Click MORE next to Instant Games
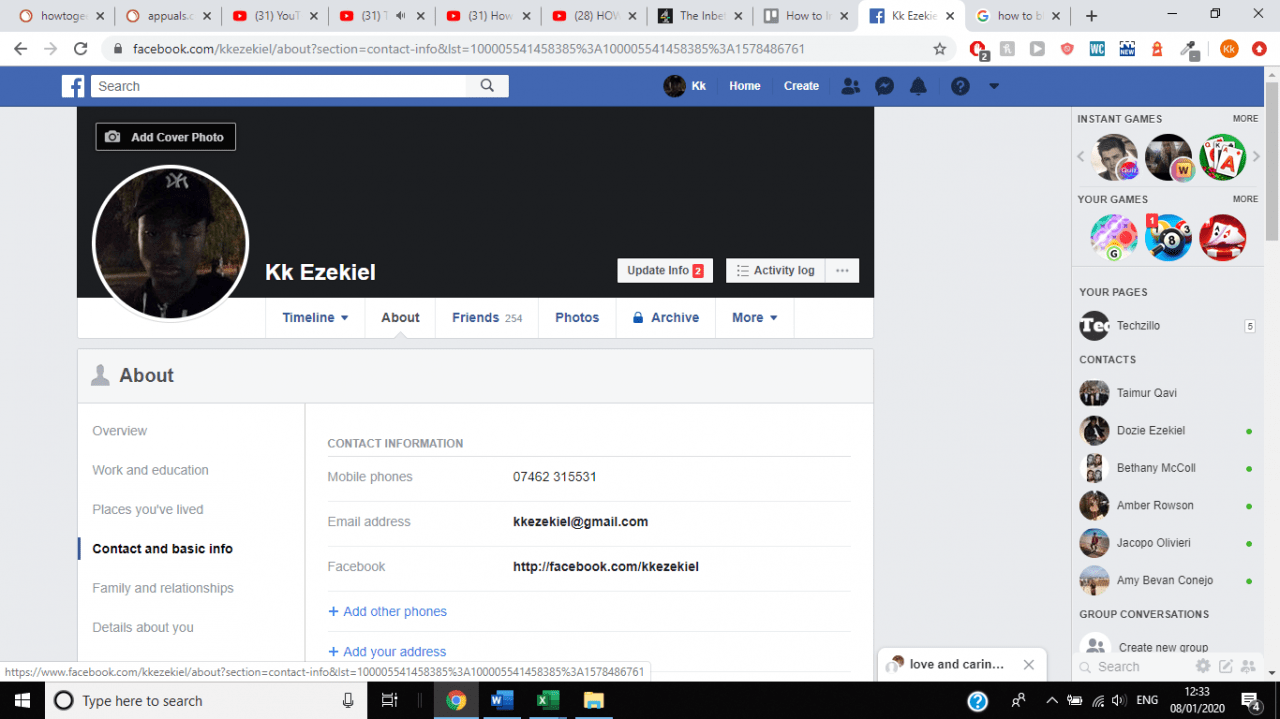 [x=1245, y=118]
